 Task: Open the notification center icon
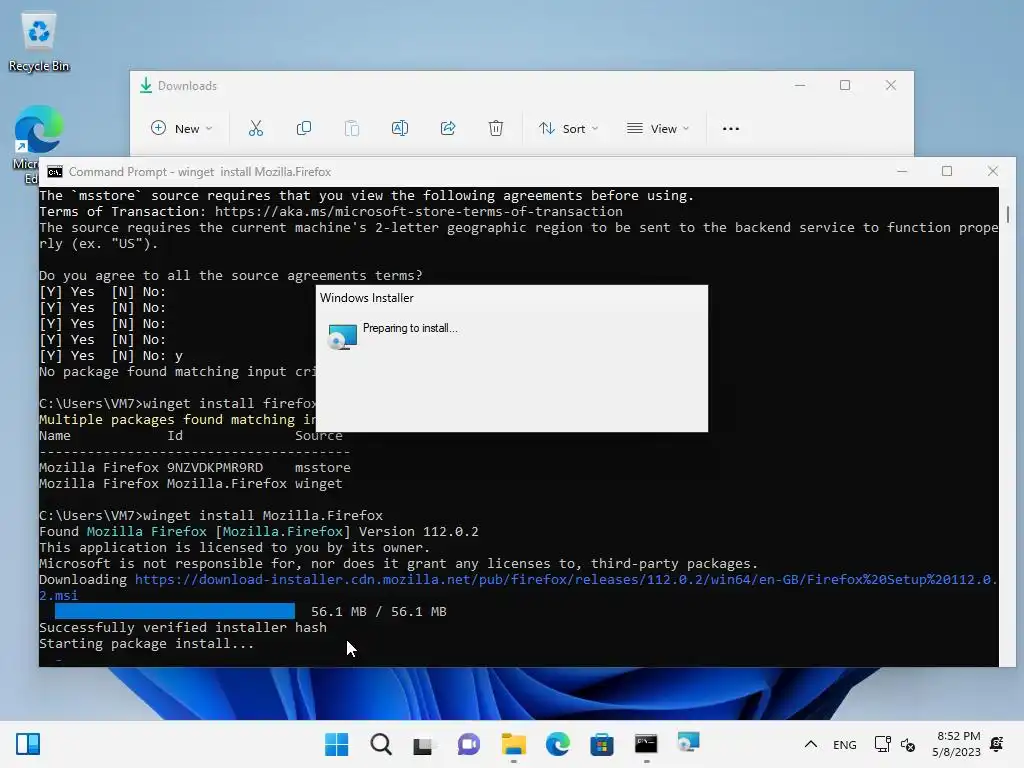(997, 744)
